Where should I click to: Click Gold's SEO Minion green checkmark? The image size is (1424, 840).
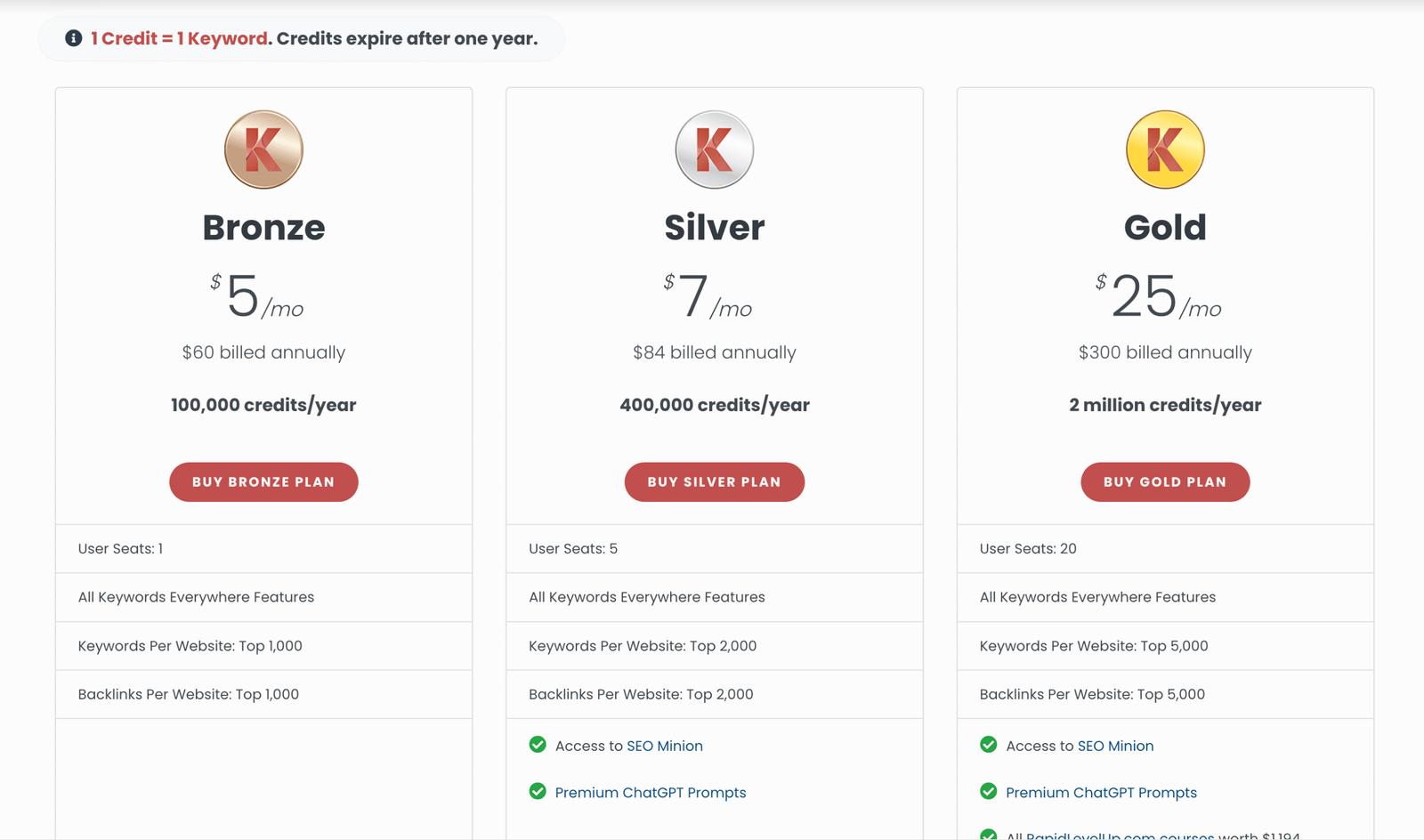pos(988,745)
